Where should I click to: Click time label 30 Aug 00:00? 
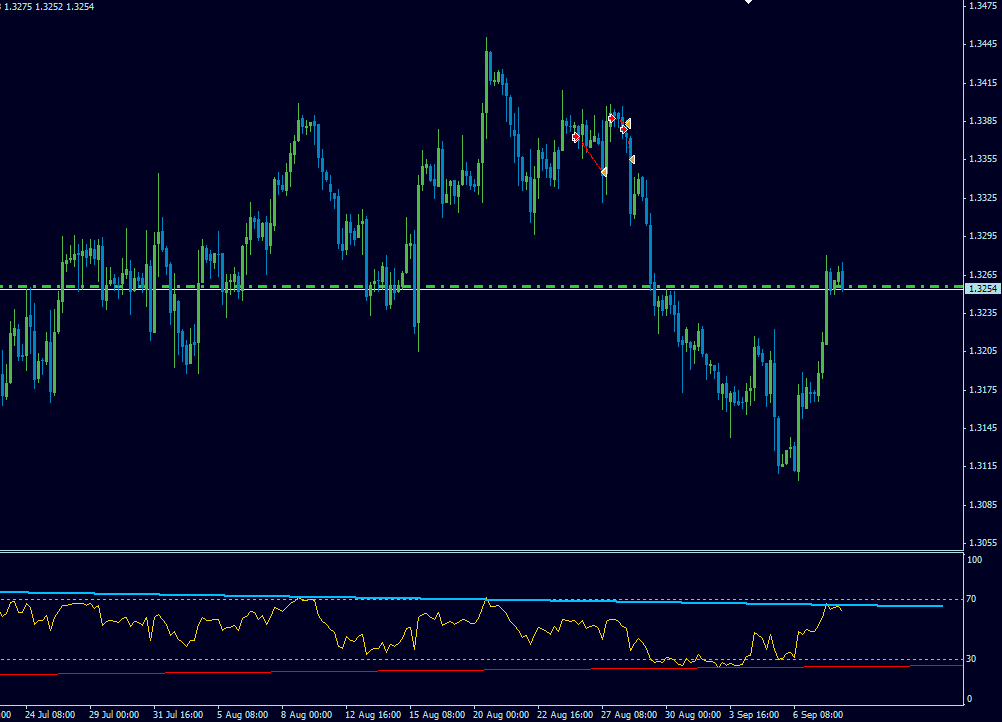point(693,714)
